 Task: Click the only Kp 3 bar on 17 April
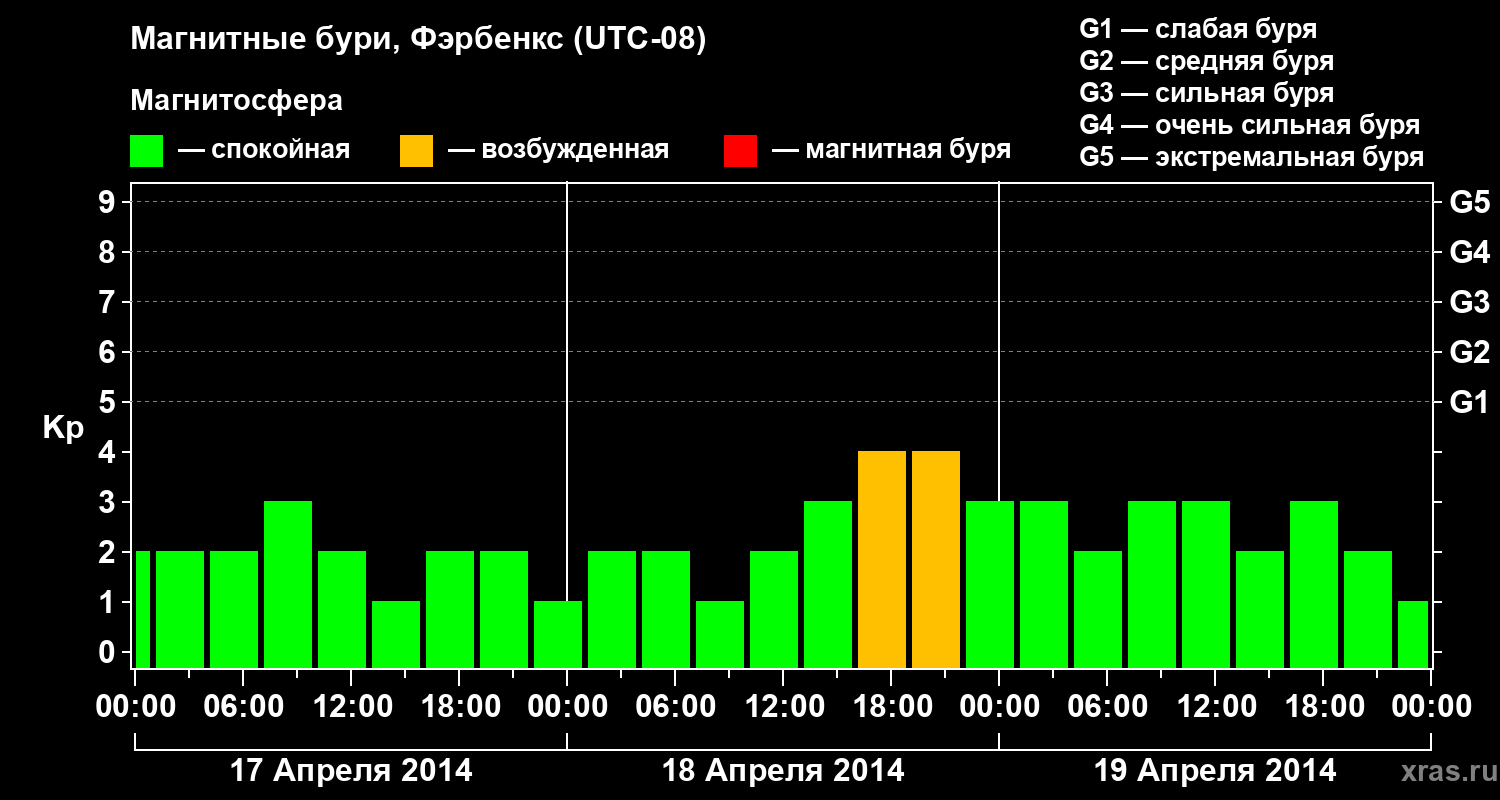[288, 584]
